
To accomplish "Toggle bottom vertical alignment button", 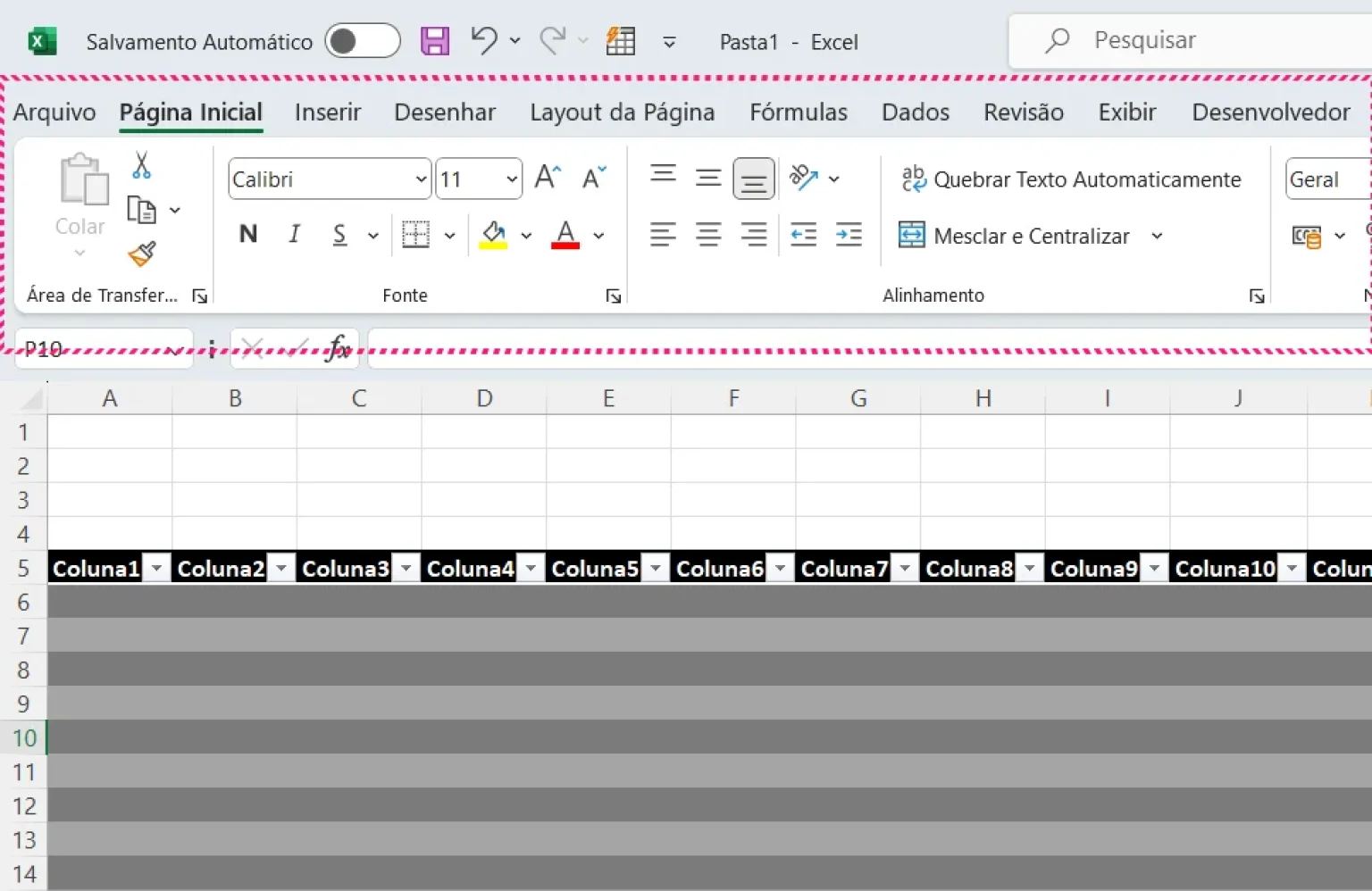I will point(754,179).
